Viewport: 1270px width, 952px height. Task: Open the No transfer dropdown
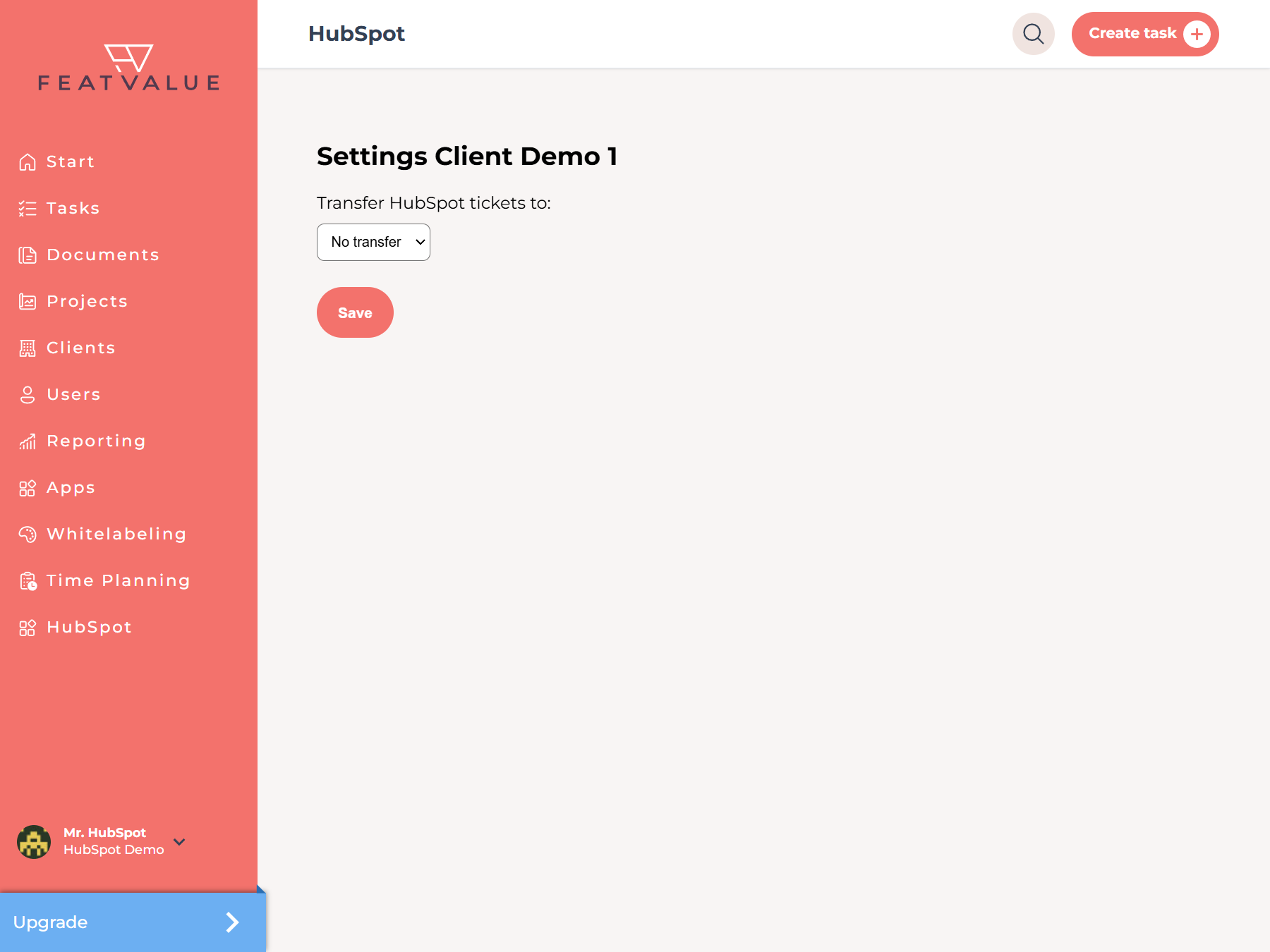click(x=373, y=242)
